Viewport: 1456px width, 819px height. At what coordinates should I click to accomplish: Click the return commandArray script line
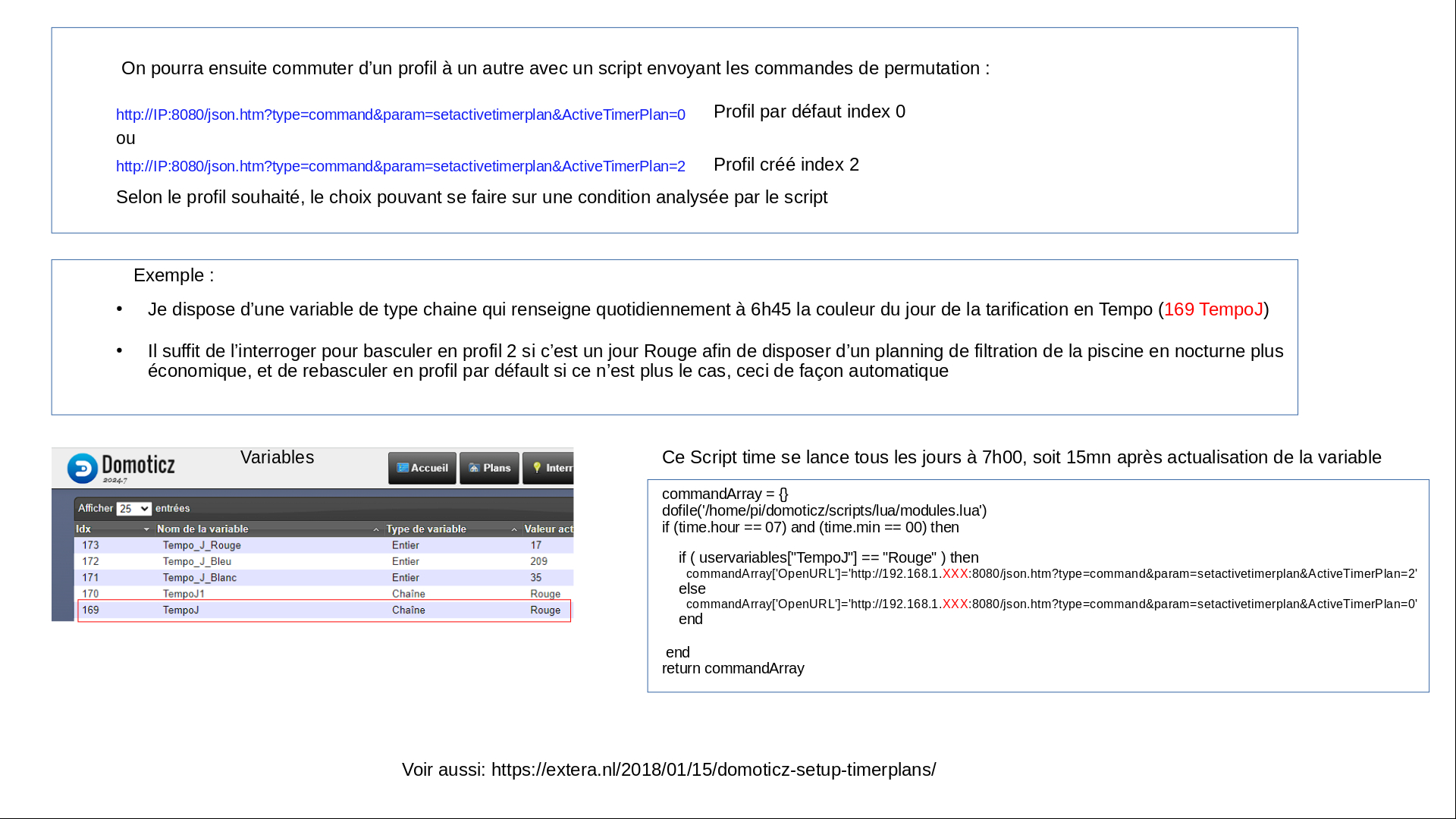pos(733,669)
